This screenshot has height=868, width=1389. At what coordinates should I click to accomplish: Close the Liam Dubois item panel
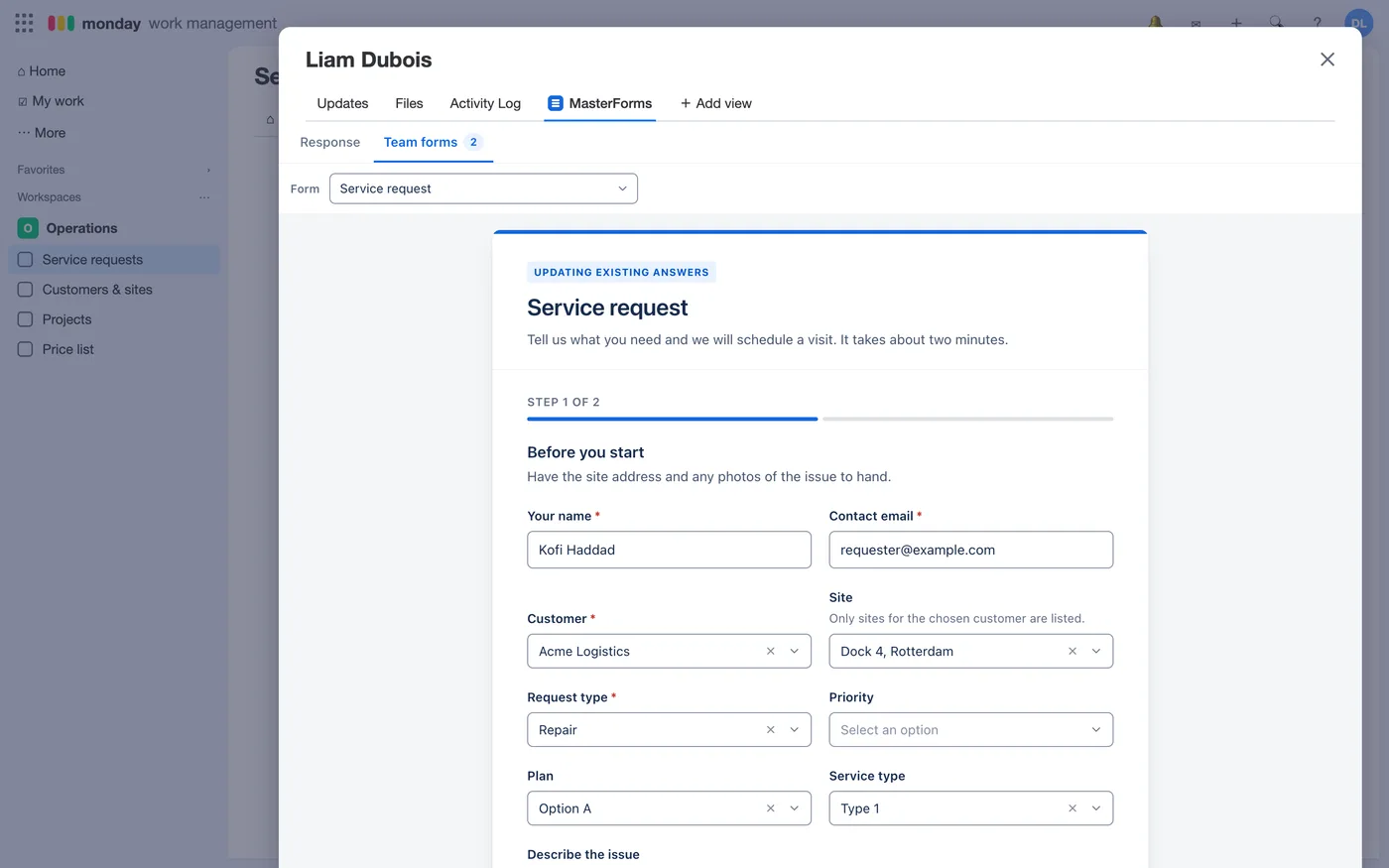pyautogui.click(x=1327, y=60)
